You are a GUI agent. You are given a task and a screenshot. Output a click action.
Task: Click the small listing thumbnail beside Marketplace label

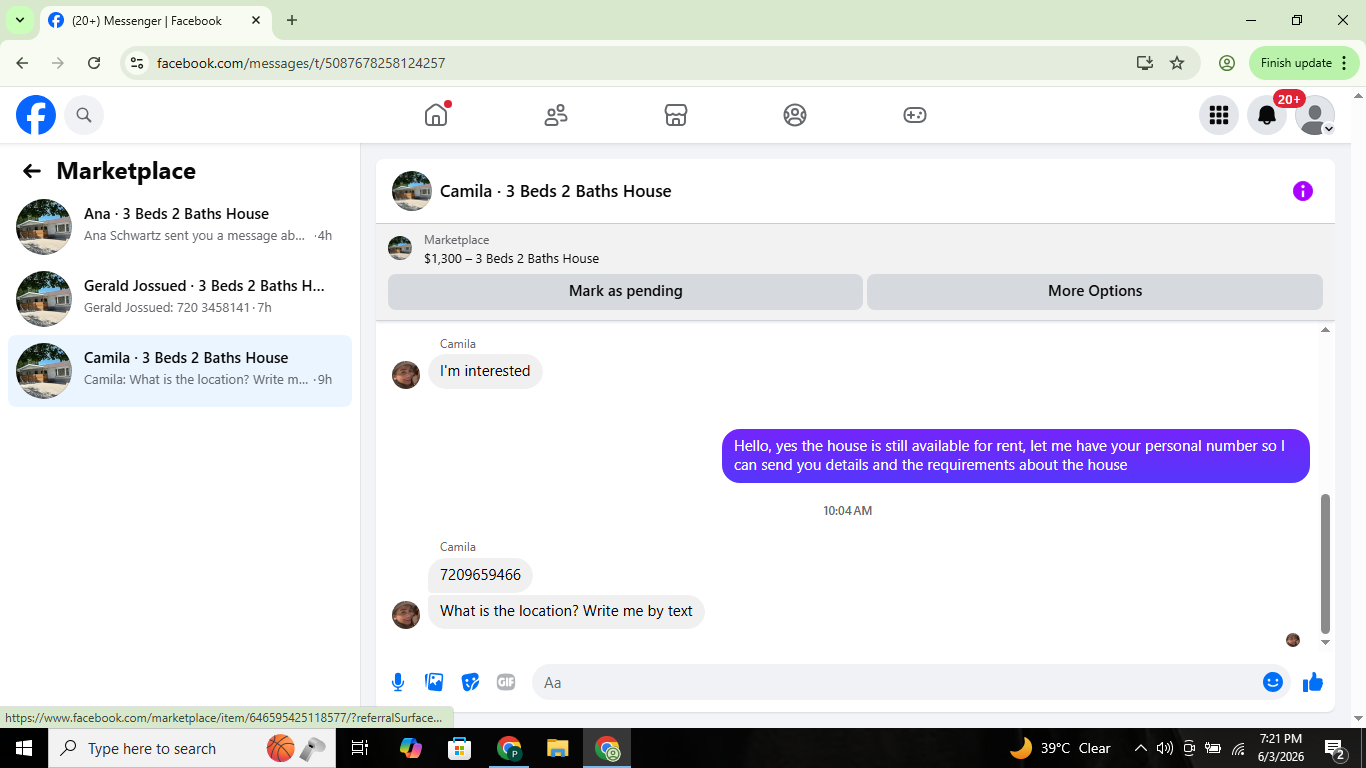click(x=400, y=248)
